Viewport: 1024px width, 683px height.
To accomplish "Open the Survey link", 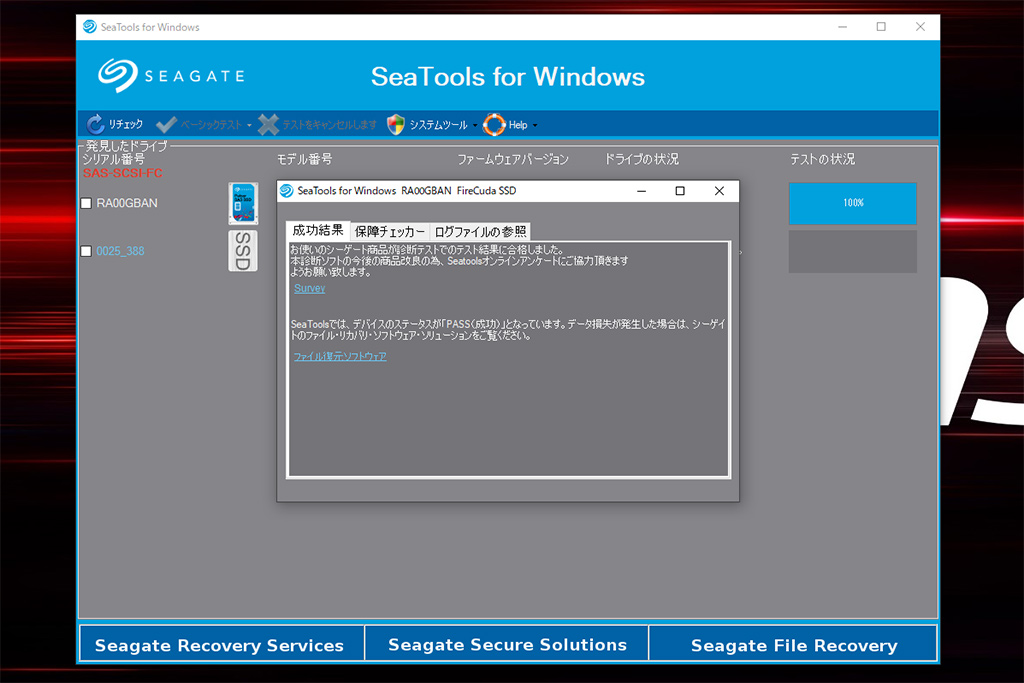I will point(310,288).
